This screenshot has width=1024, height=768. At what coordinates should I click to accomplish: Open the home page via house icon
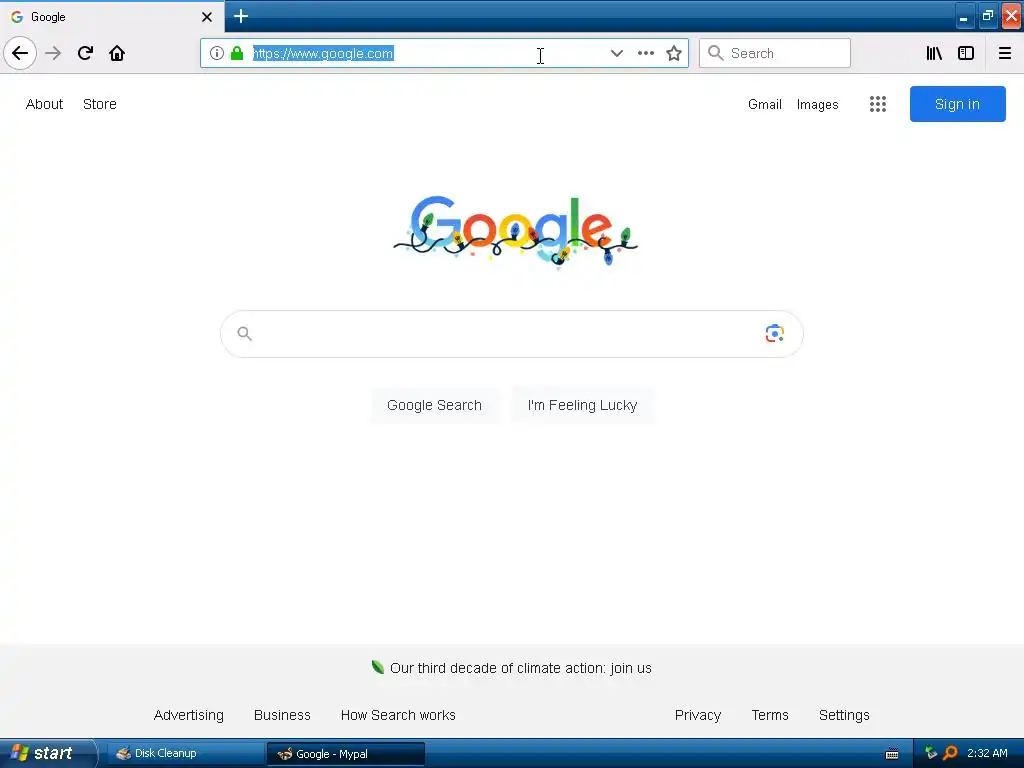tap(117, 53)
